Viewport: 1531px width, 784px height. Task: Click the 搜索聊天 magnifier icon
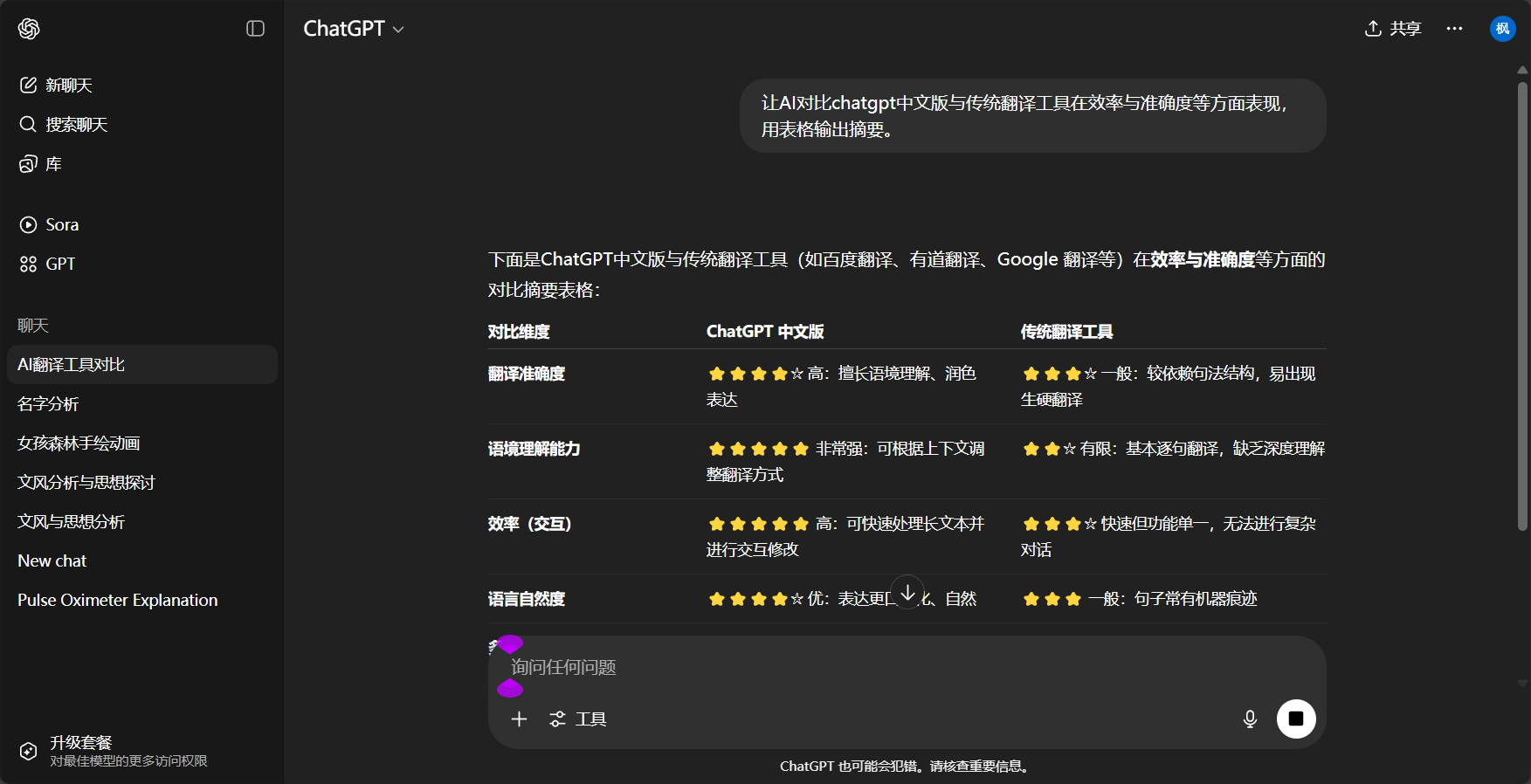[28, 124]
